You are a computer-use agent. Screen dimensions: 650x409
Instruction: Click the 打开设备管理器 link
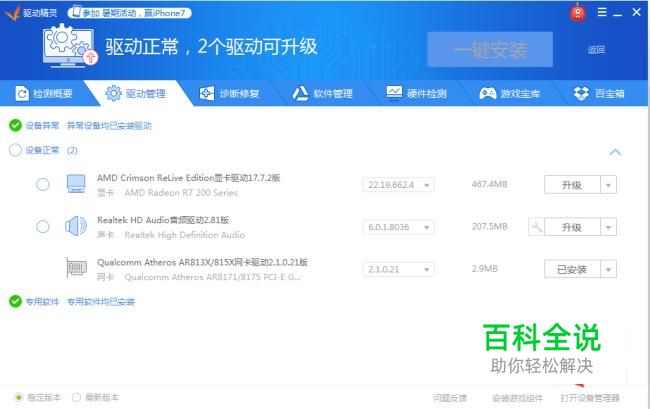590,398
